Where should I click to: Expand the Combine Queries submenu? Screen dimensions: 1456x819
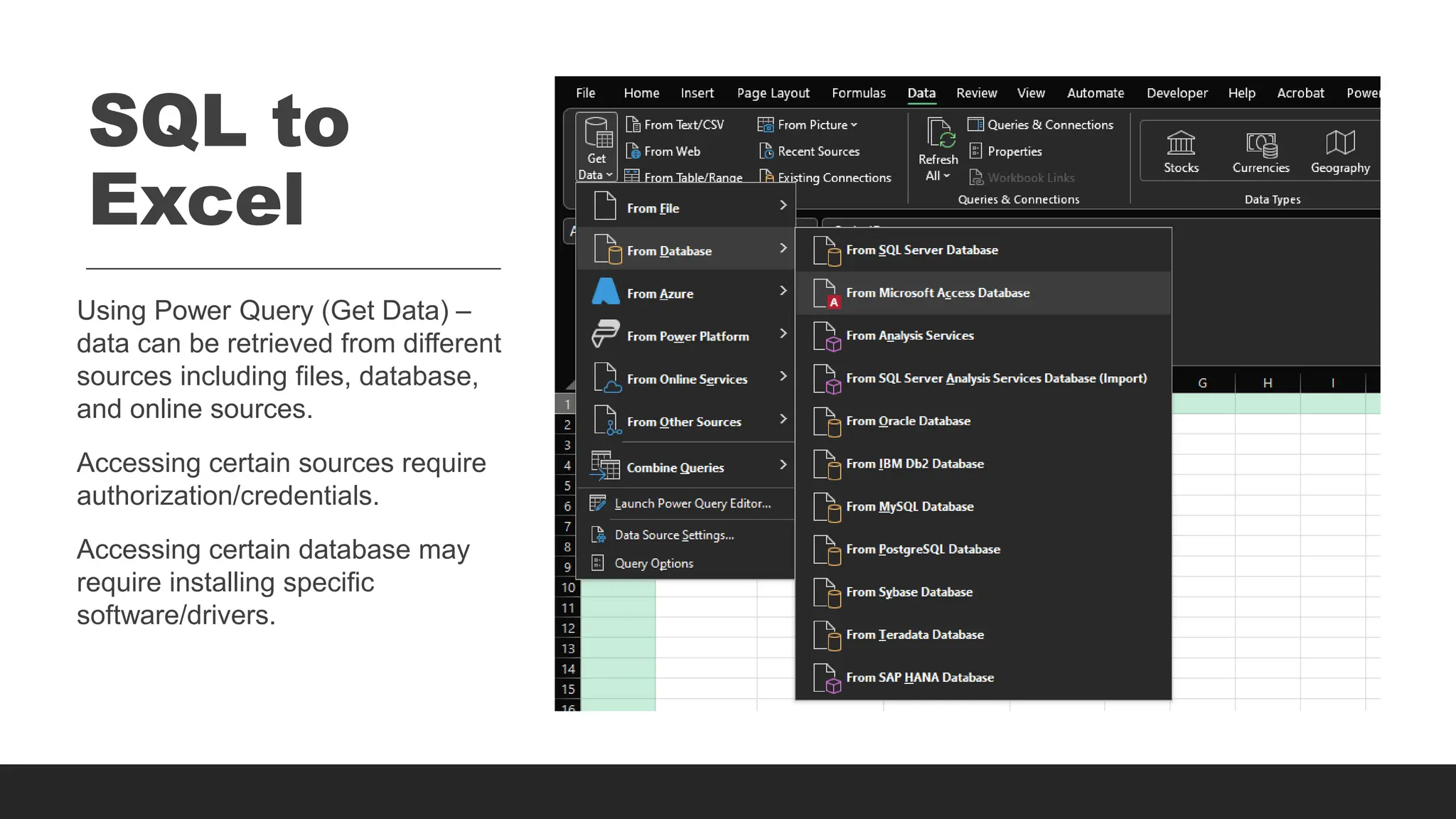[x=686, y=466]
